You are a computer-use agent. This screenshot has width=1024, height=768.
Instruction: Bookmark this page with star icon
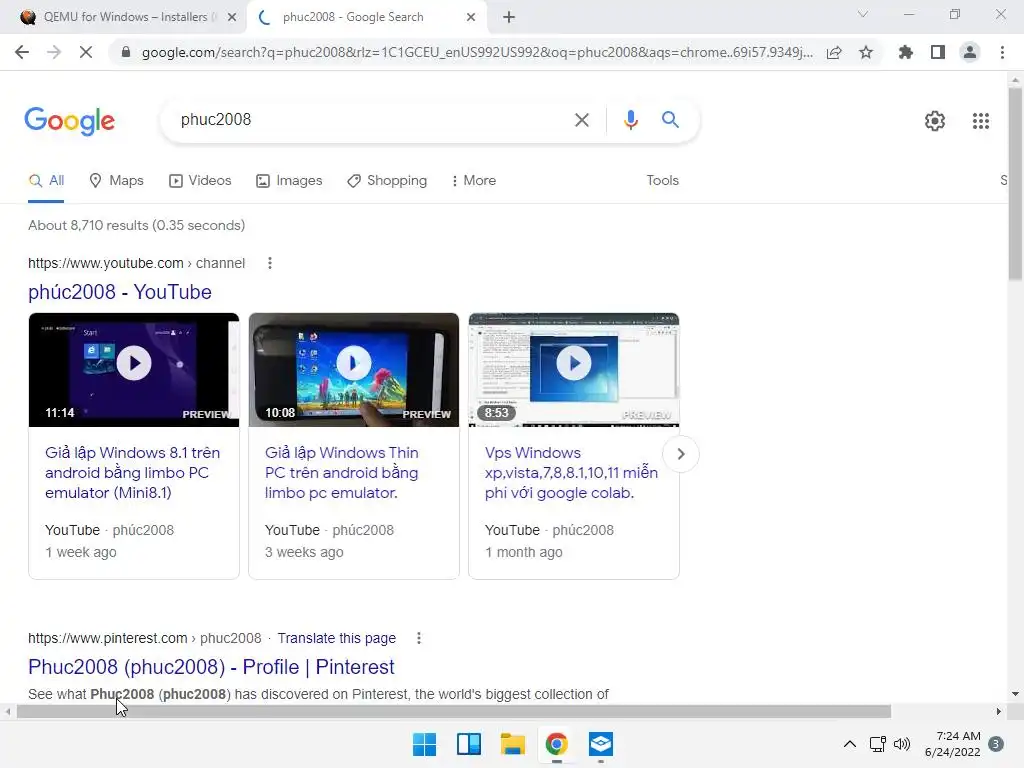[x=866, y=52]
